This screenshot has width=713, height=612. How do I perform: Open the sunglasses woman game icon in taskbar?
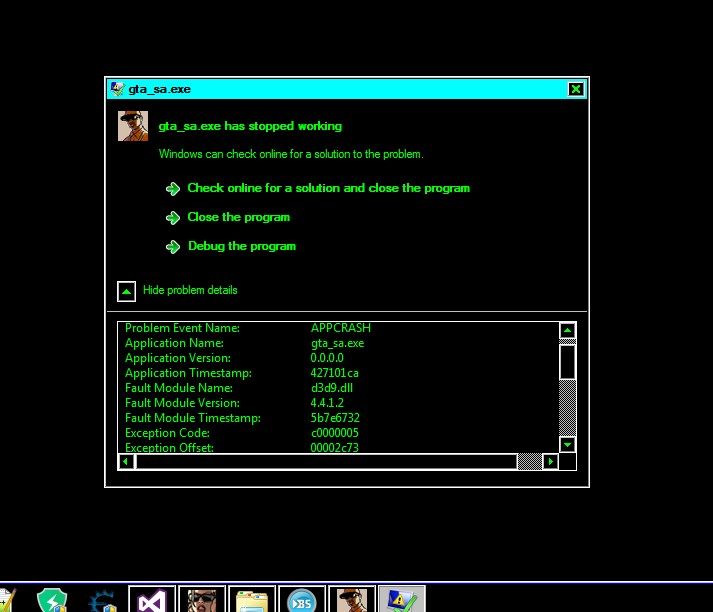202,599
